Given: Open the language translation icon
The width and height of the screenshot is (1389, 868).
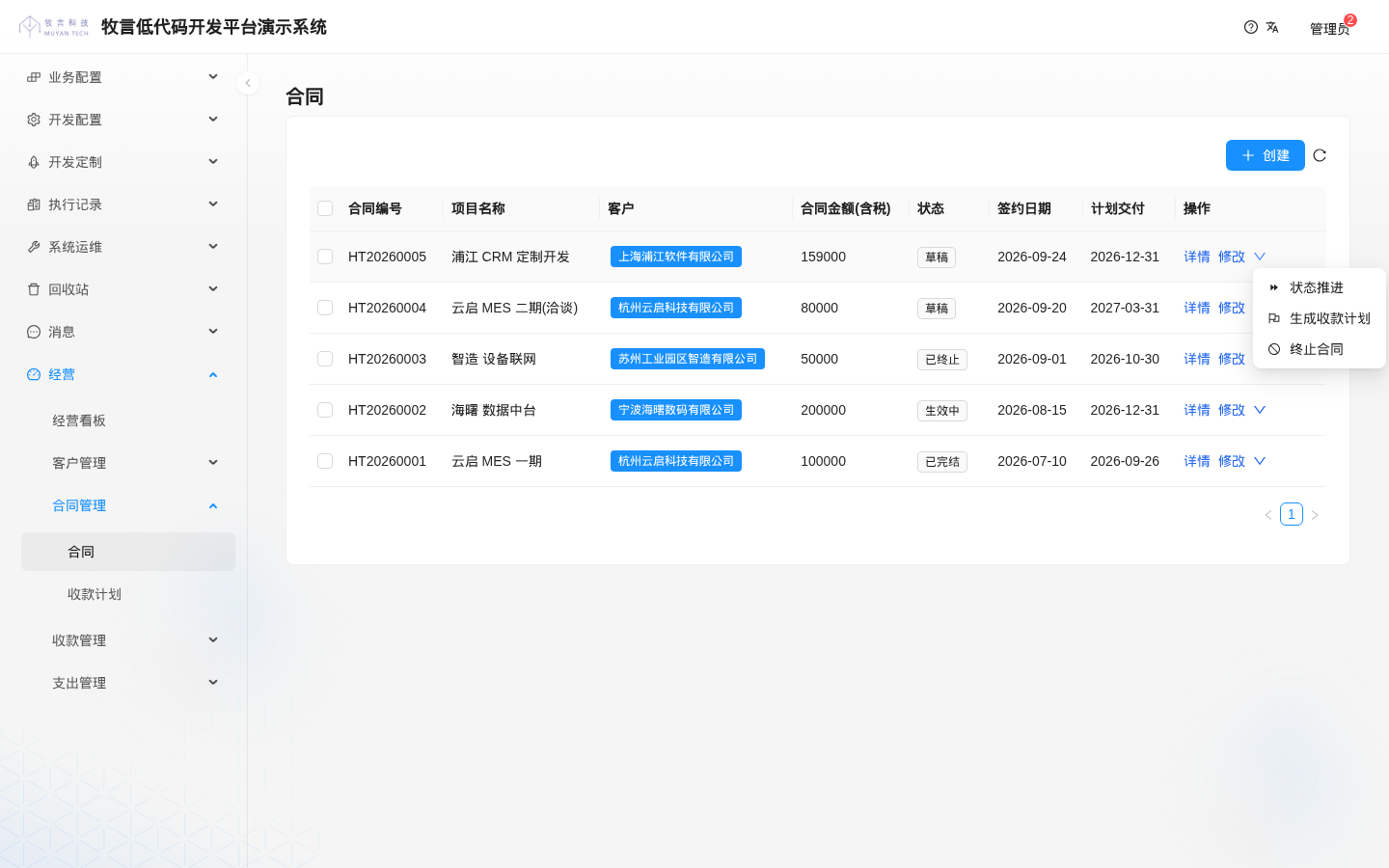Looking at the screenshot, I should click(1272, 27).
